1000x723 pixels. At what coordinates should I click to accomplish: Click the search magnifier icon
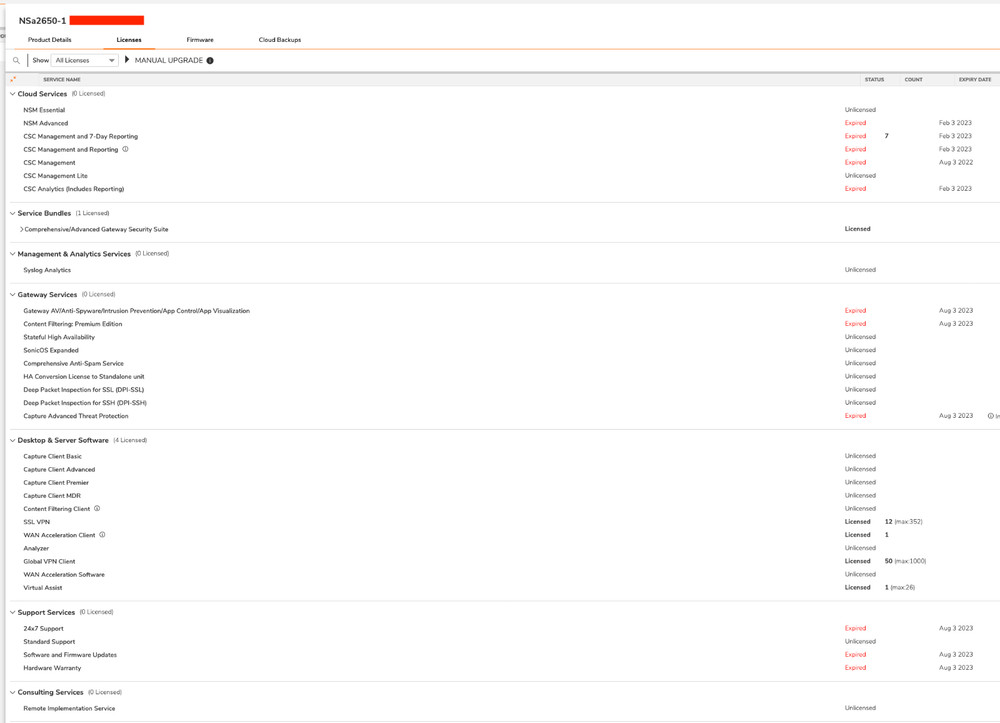(x=16, y=61)
